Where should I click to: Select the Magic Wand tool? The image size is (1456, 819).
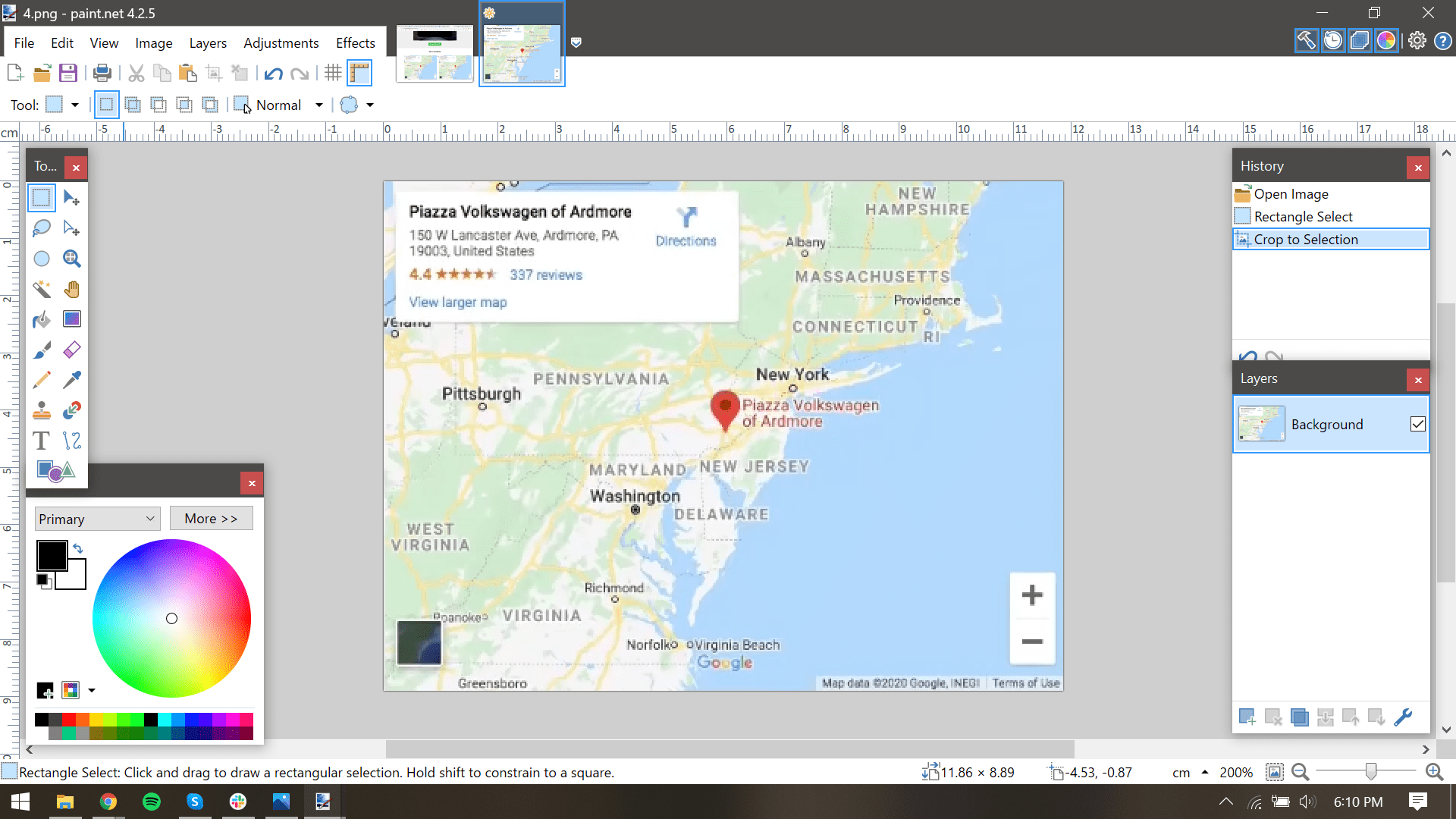coord(41,289)
